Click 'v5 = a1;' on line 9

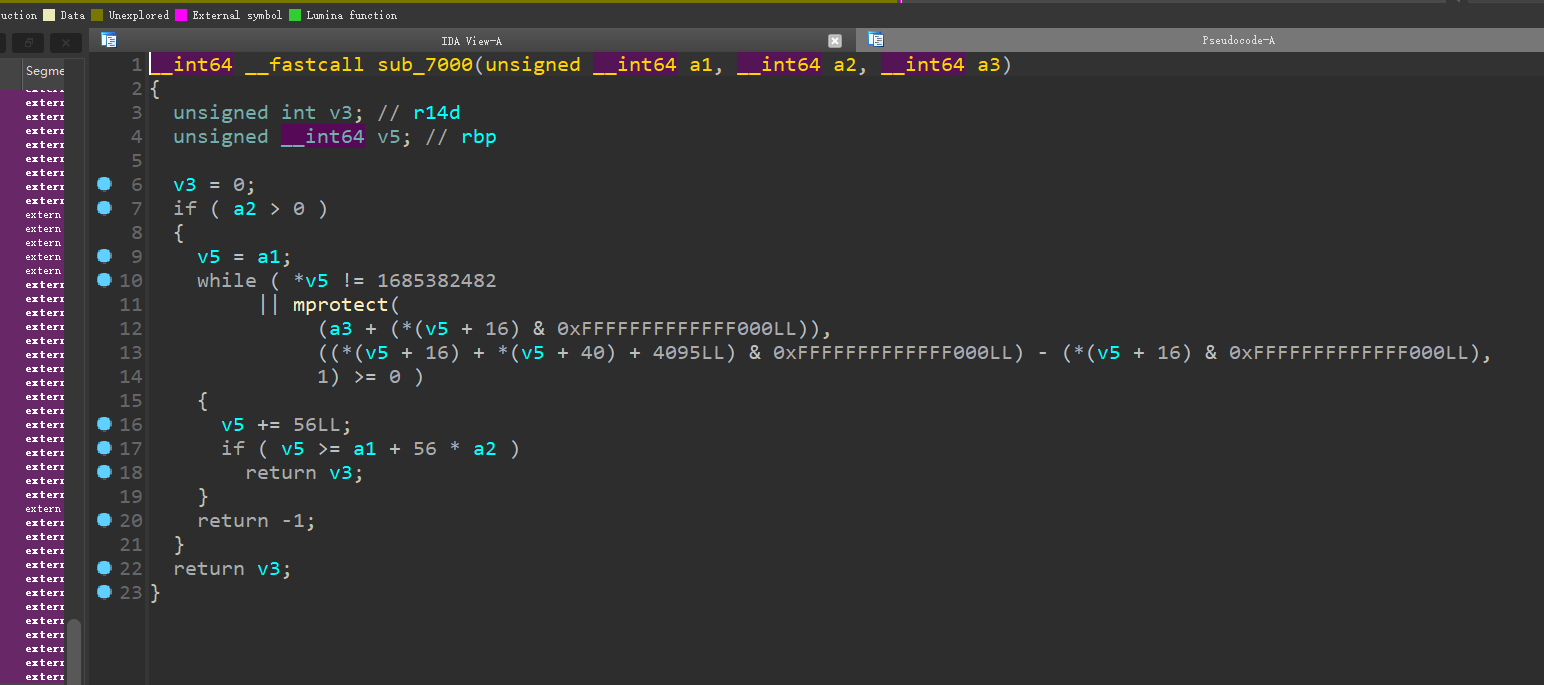click(x=245, y=257)
